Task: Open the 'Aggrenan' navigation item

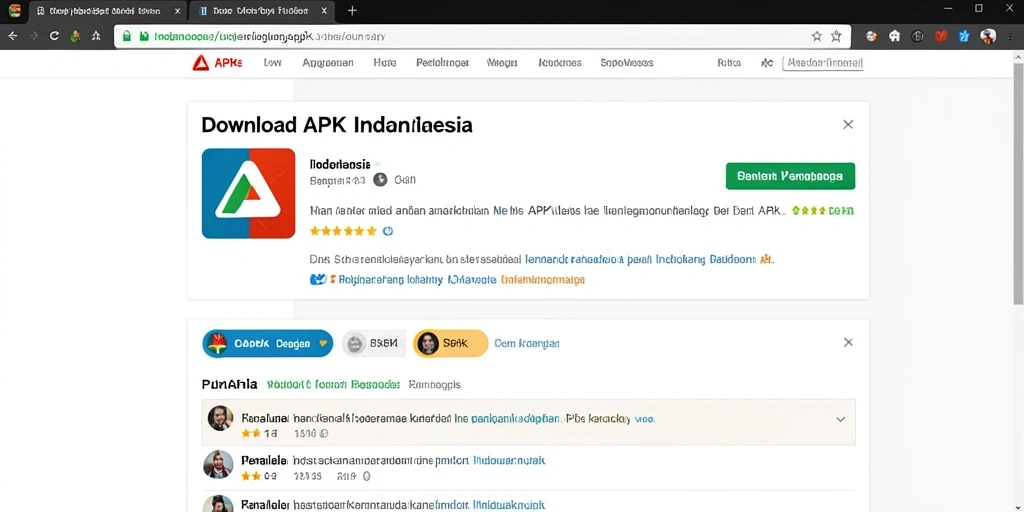Action: click(x=328, y=63)
